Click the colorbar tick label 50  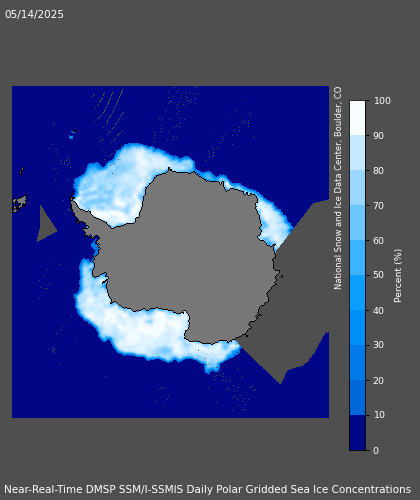tap(379, 275)
